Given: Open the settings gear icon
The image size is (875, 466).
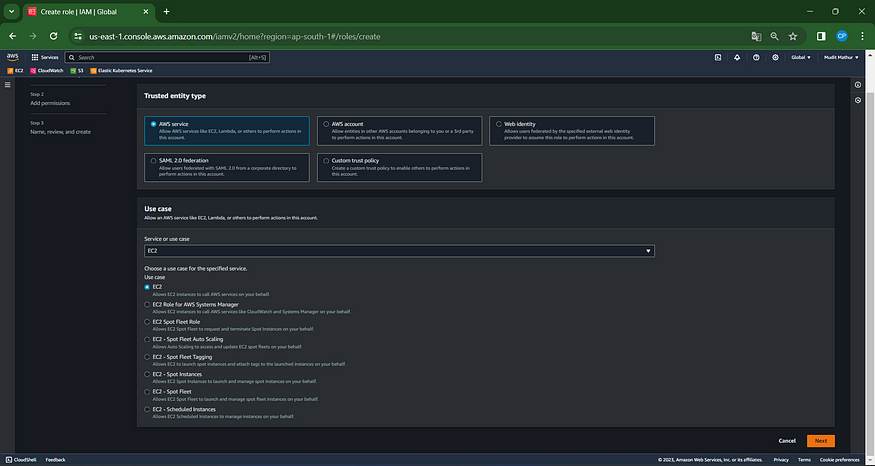Looking at the screenshot, I should (x=775, y=57).
